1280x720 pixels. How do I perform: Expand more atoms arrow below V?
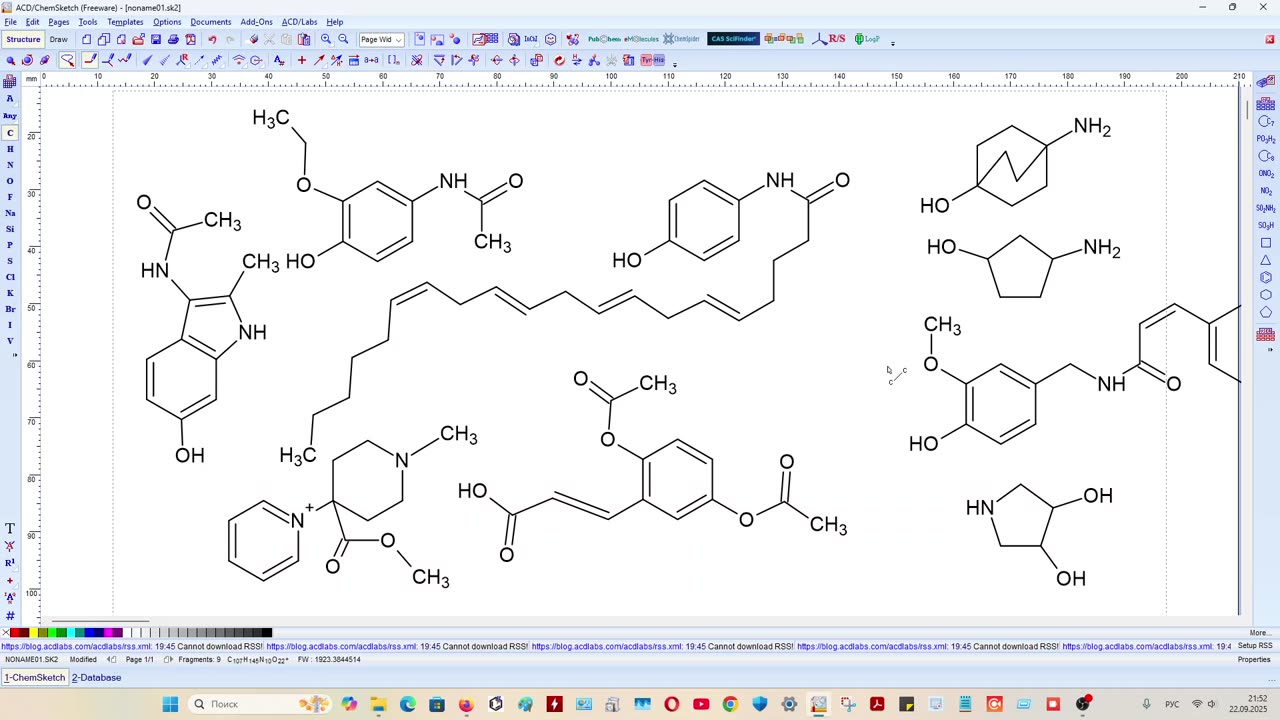coord(14,355)
